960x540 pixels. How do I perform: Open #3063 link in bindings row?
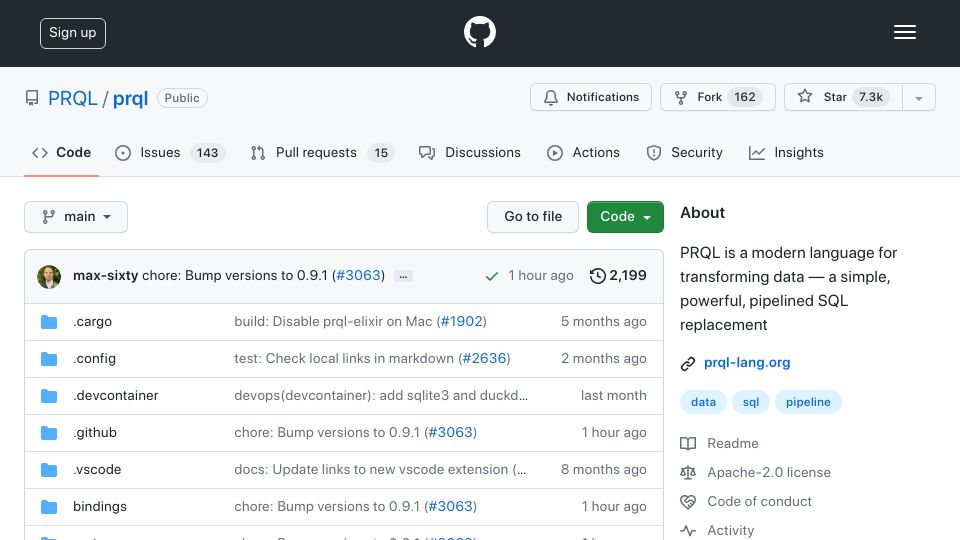pyautogui.click(x=451, y=506)
